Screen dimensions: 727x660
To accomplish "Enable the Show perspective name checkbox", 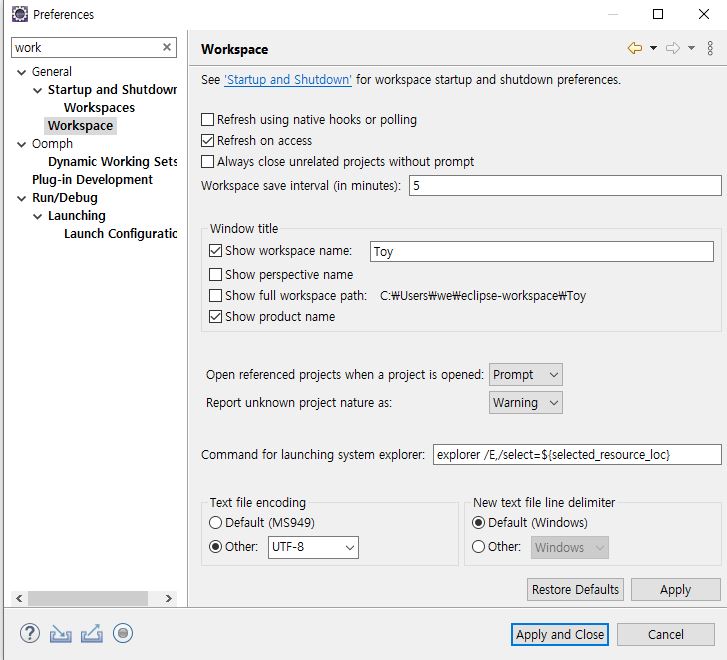I will [x=215, y=275].
